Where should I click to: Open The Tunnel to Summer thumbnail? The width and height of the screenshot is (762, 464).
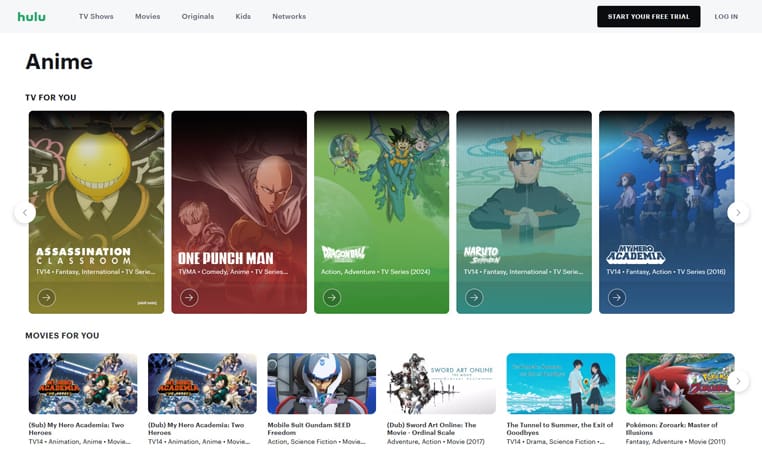tap(561, 383)
